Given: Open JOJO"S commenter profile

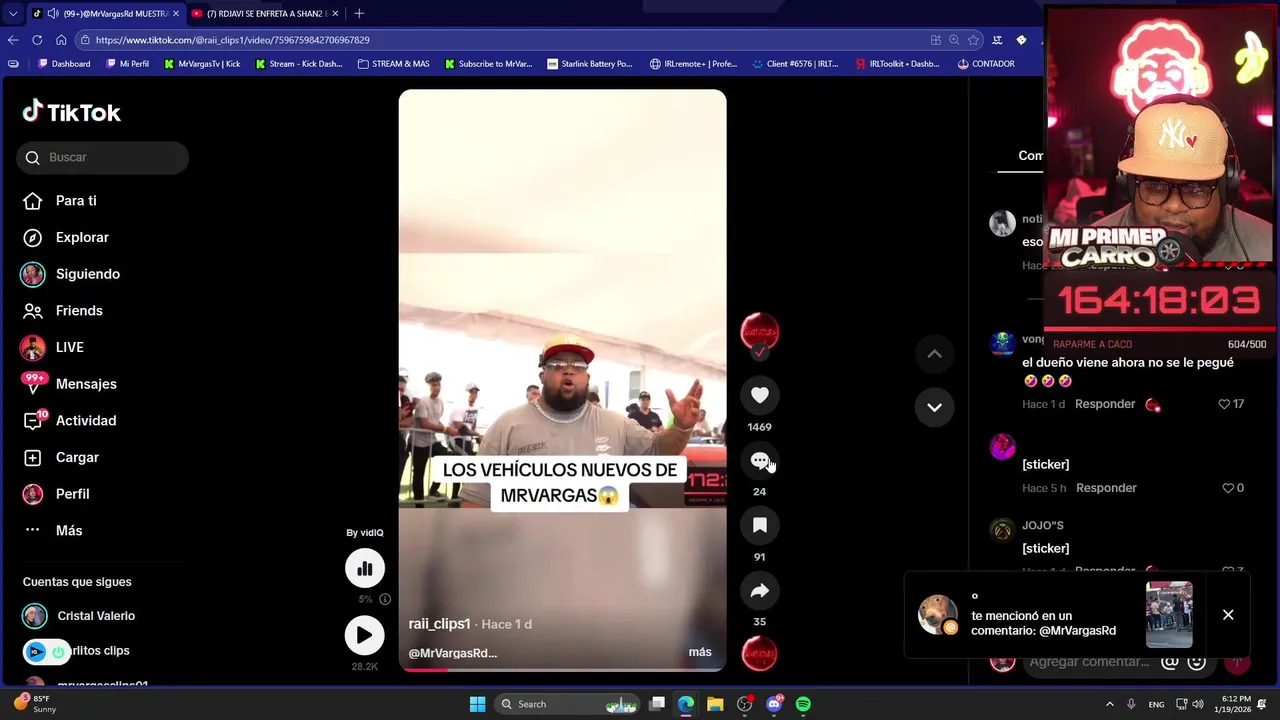Looking at the screenshot, I should click(1042, 526).
